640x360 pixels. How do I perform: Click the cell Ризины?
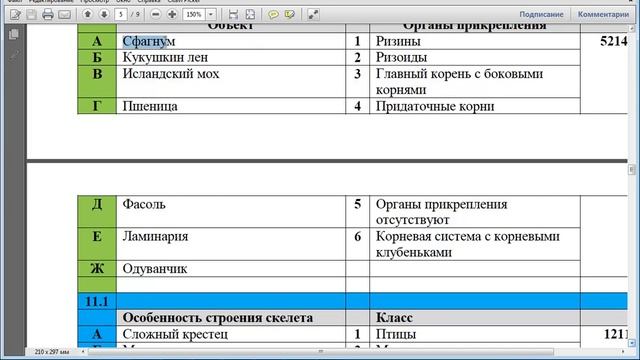[x=398, y=41]
